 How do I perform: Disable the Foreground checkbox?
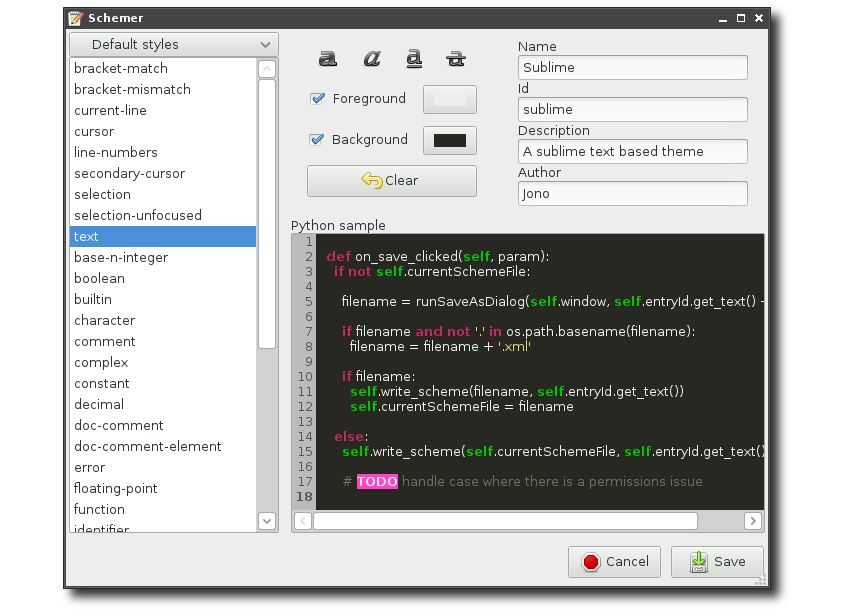[x=318, y=98]
